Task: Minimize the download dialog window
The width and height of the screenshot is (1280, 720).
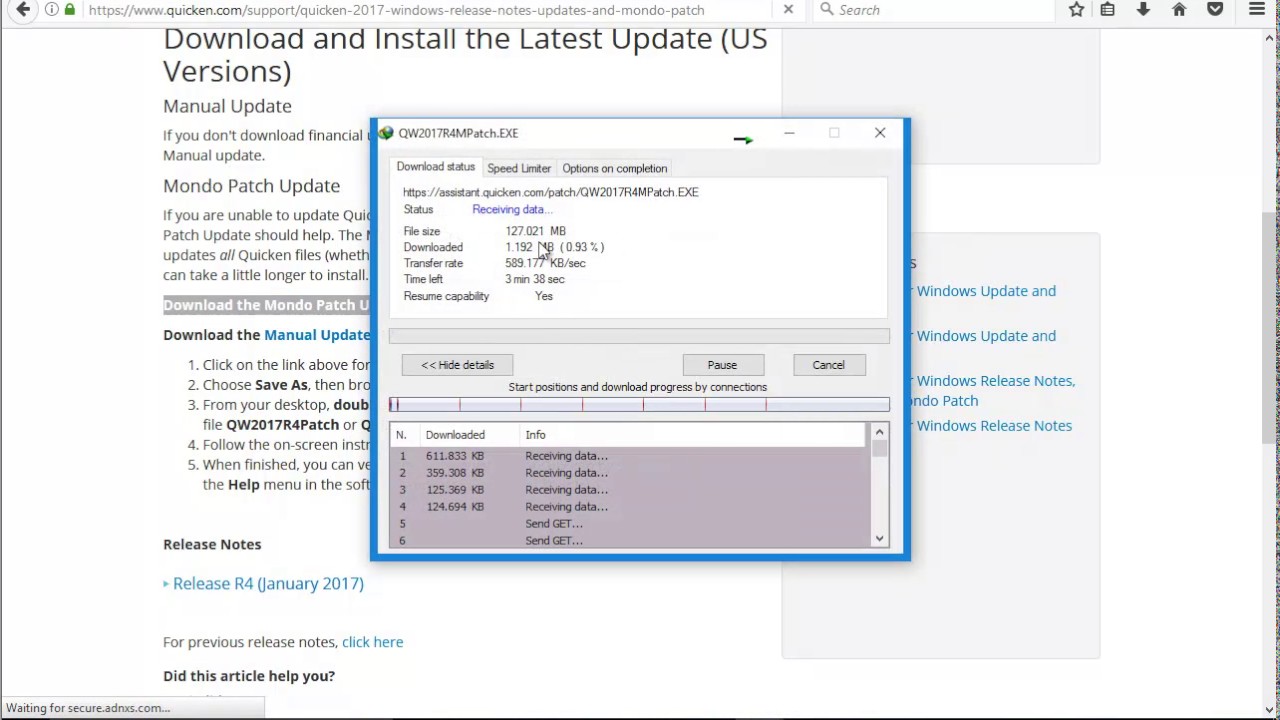Action: coord(789,133)
